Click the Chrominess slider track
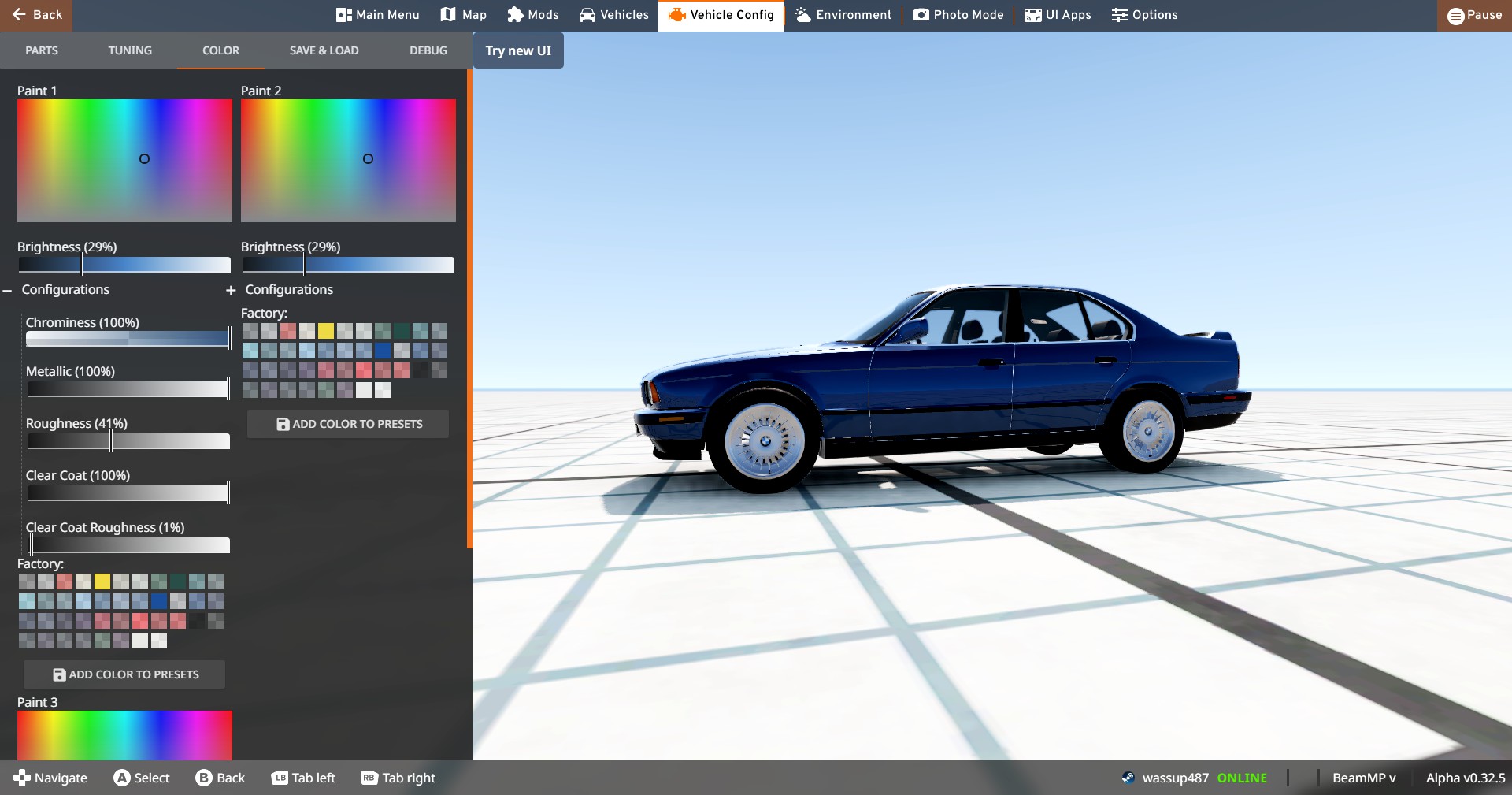 click(128, 339)
